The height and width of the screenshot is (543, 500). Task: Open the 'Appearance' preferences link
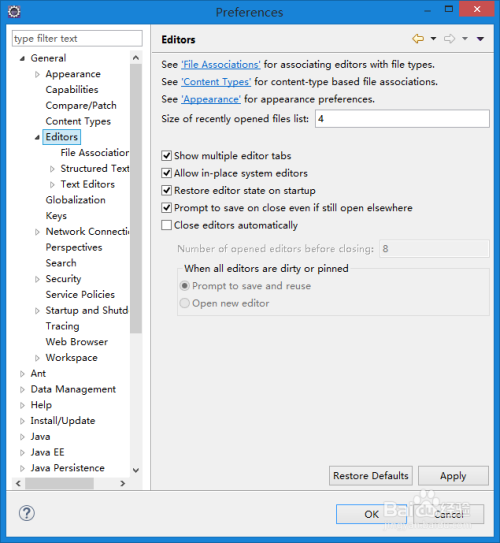(x=211, y=99)
